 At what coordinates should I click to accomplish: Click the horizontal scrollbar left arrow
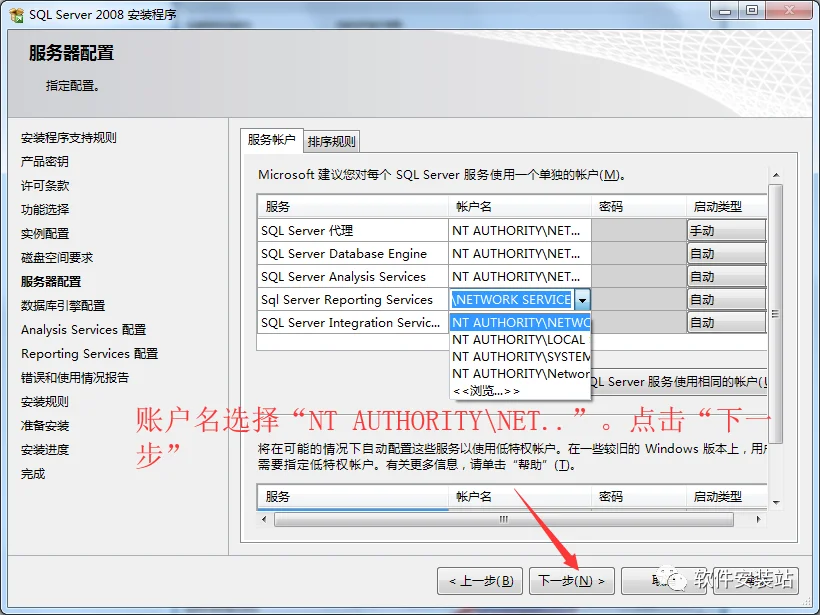tap(264, 519)
